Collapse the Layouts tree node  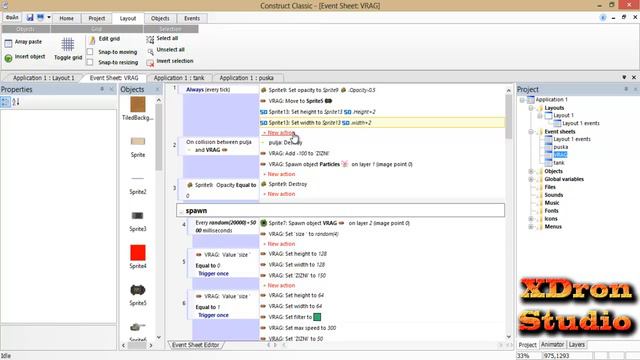click(531, 108)
